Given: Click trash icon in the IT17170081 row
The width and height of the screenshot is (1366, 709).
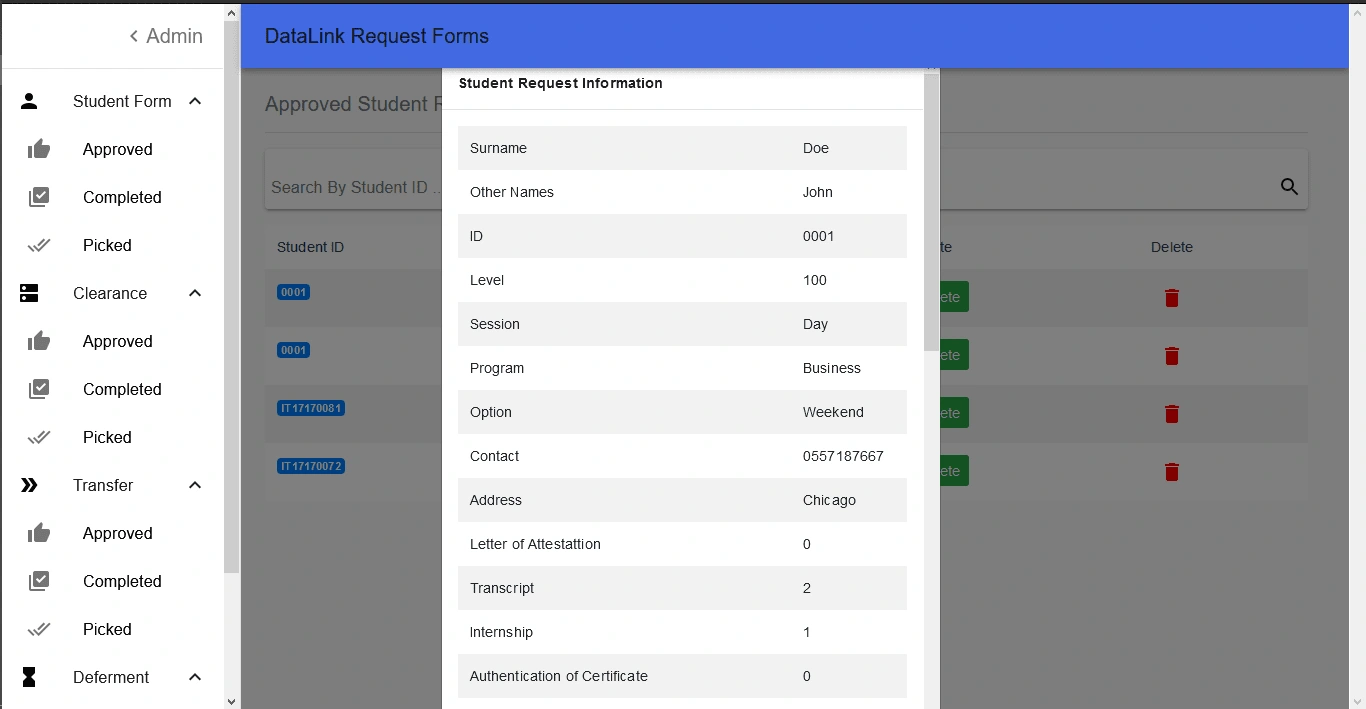Looking at the screenshot, I should click(x=1172, y=414).
